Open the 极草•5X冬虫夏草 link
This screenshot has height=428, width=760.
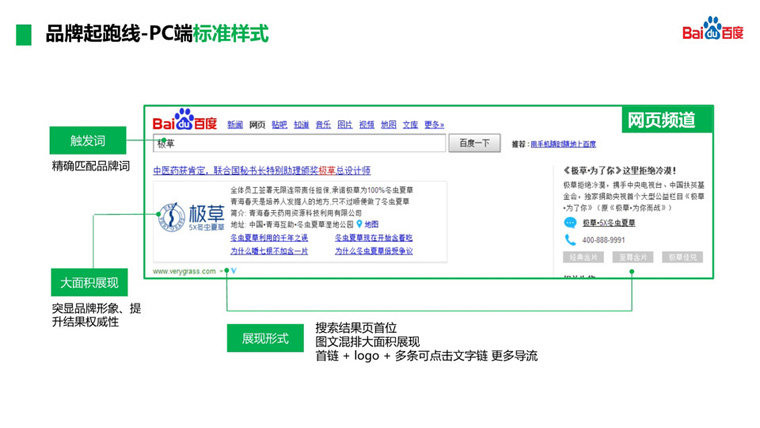coord(608,223)
